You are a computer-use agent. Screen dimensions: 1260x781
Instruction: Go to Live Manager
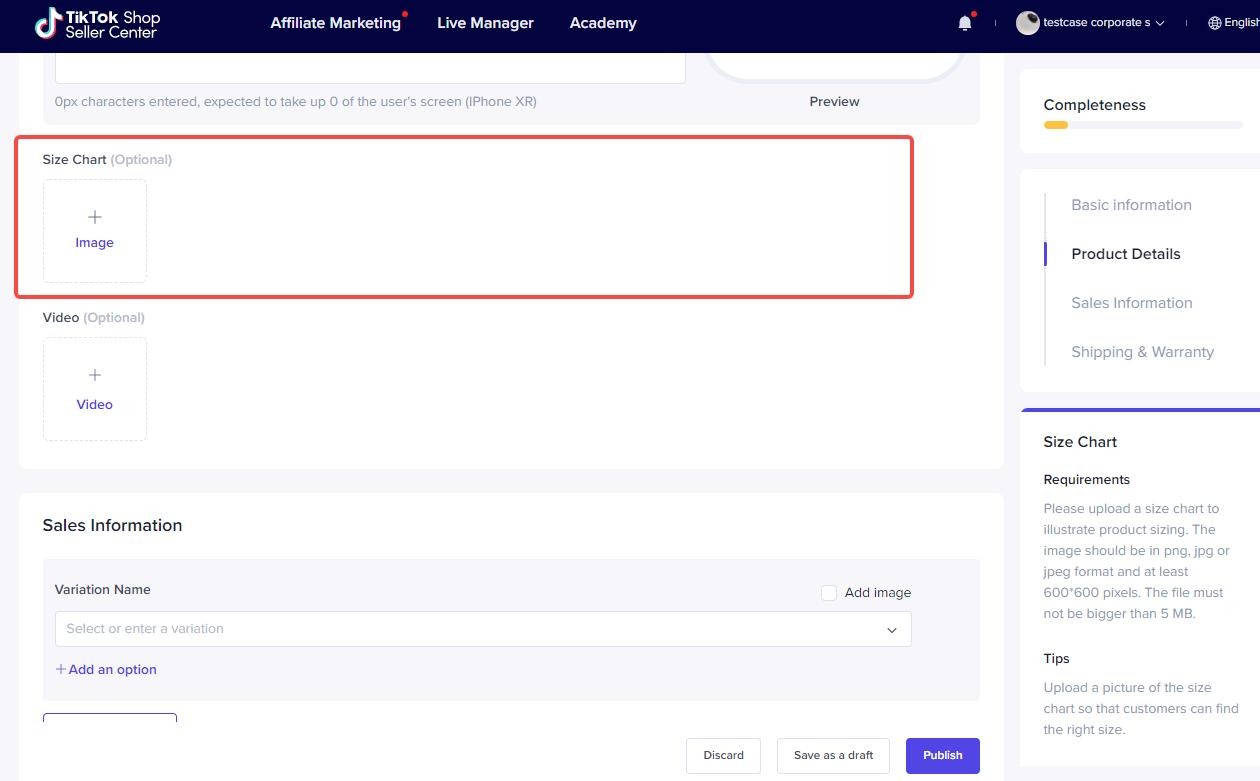point(485,23)
